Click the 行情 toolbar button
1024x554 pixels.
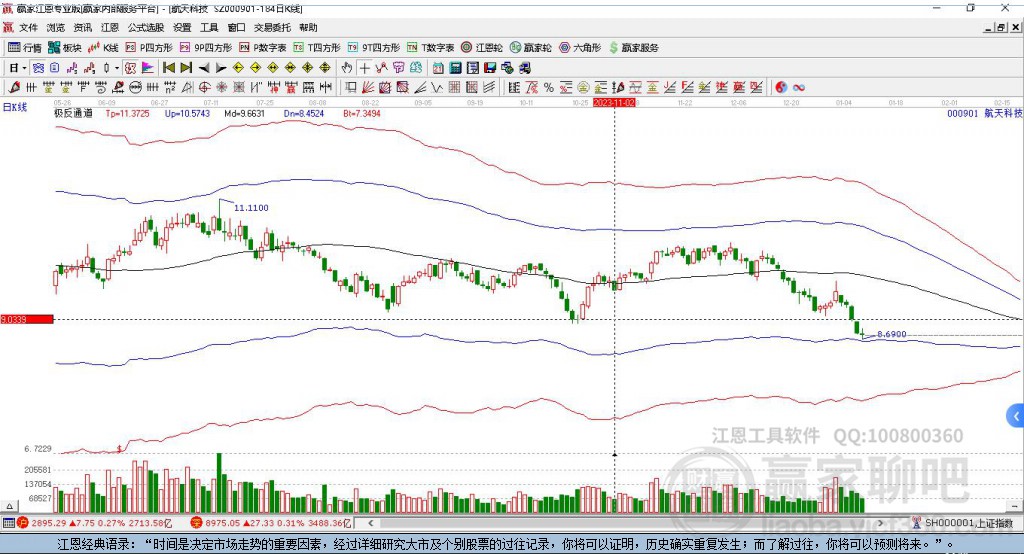pos(25,48)
